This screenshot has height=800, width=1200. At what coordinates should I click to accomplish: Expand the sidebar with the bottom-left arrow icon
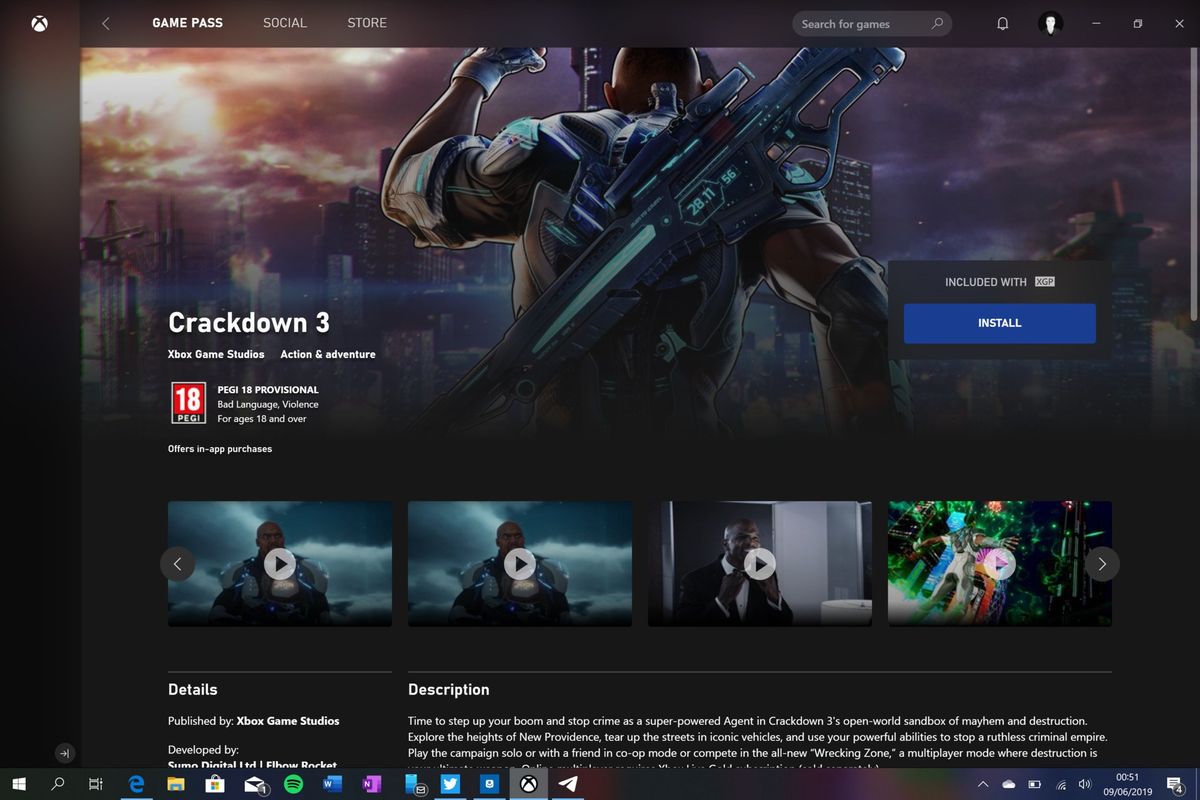[64, 753]
